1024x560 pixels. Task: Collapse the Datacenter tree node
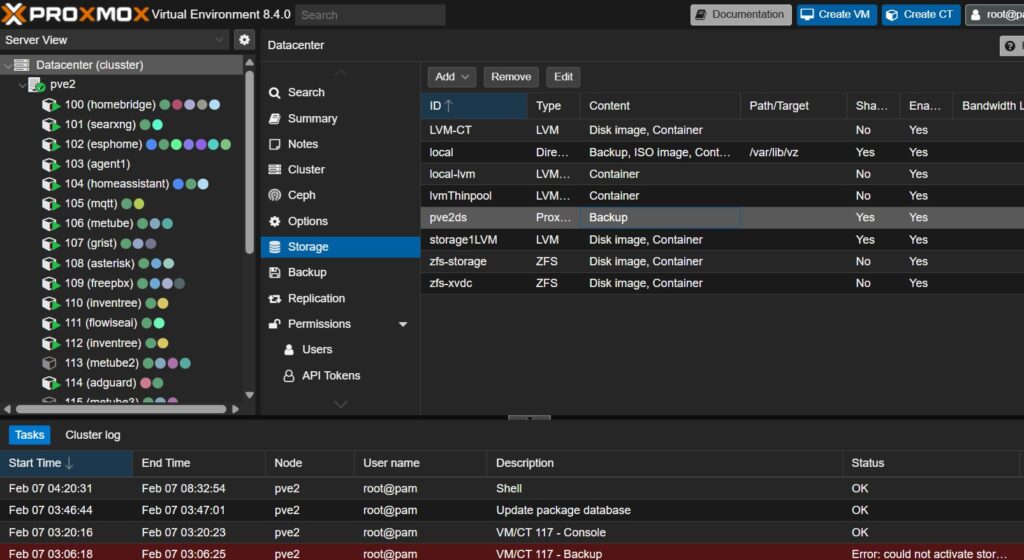[8, 65]
